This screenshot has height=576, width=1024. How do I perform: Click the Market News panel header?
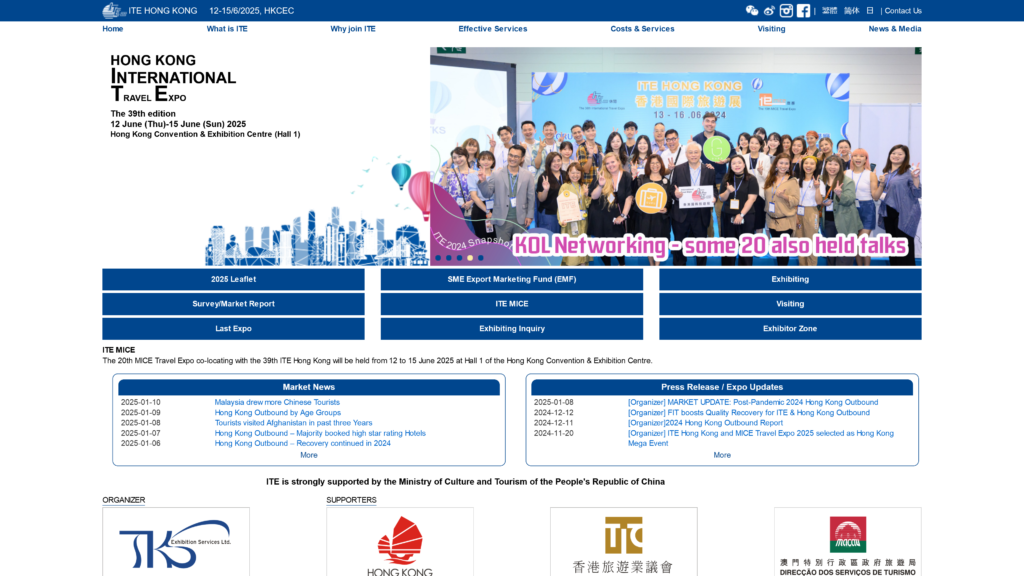[x=309, y=387]
